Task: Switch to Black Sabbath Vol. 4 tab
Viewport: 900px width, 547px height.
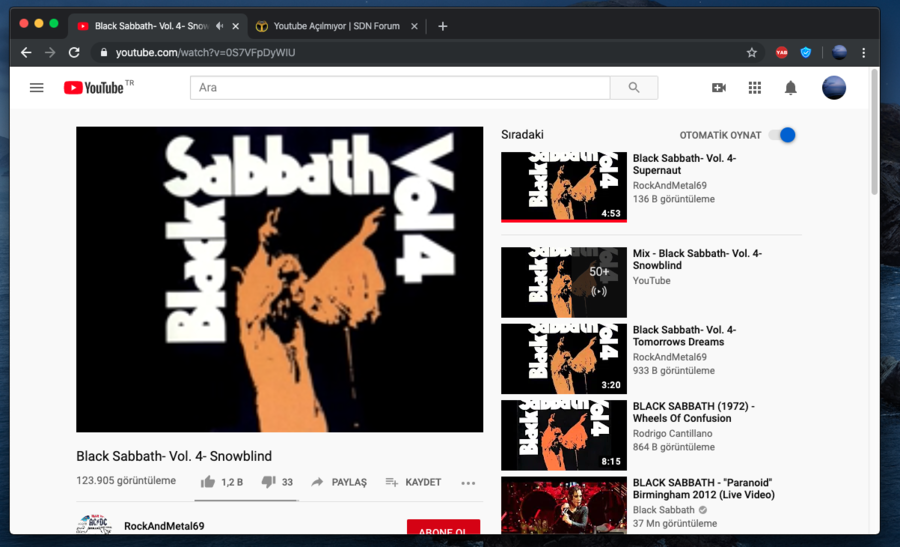Action: tap(152, 26)
